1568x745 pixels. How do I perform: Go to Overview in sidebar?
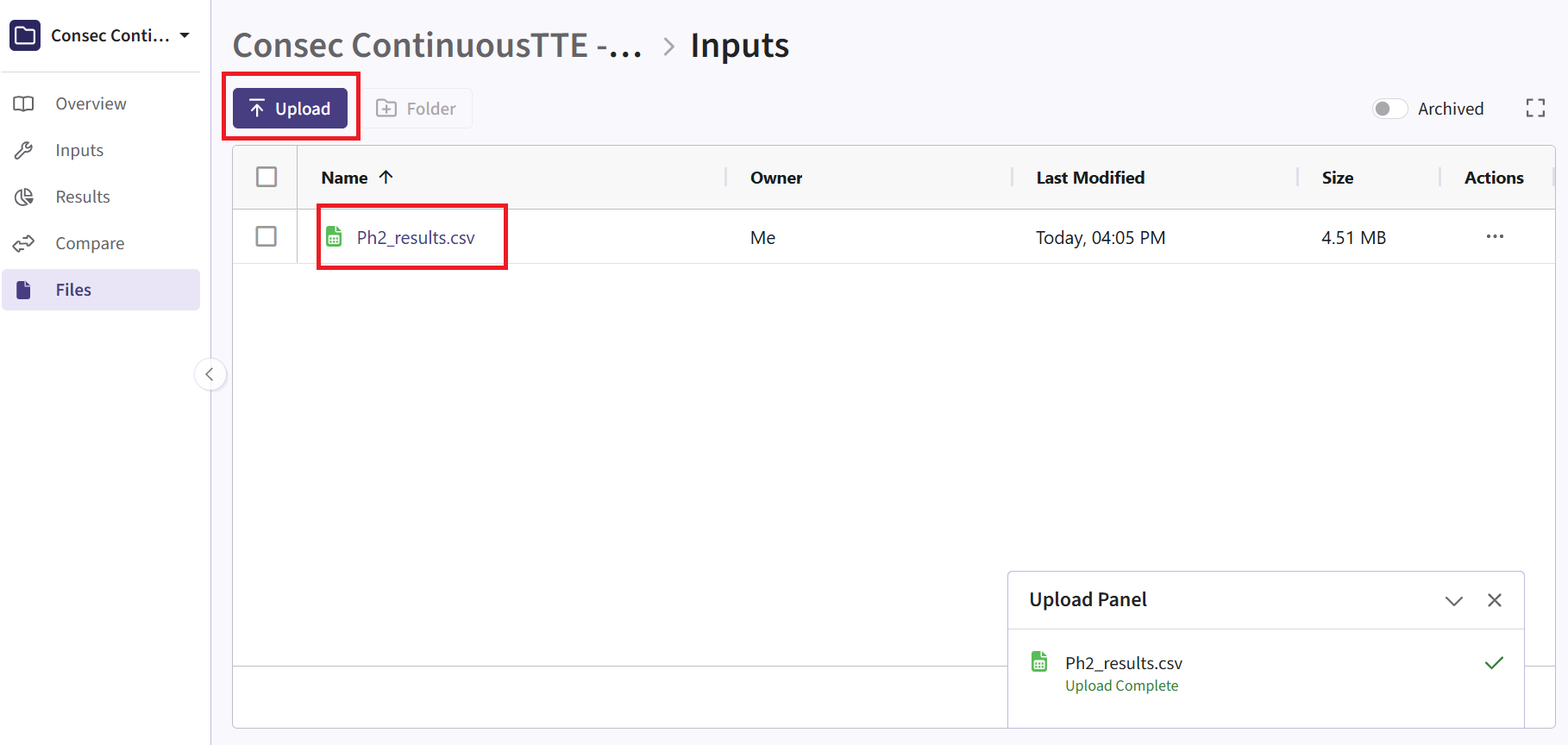pyautogui.click(x=91, y=103)
